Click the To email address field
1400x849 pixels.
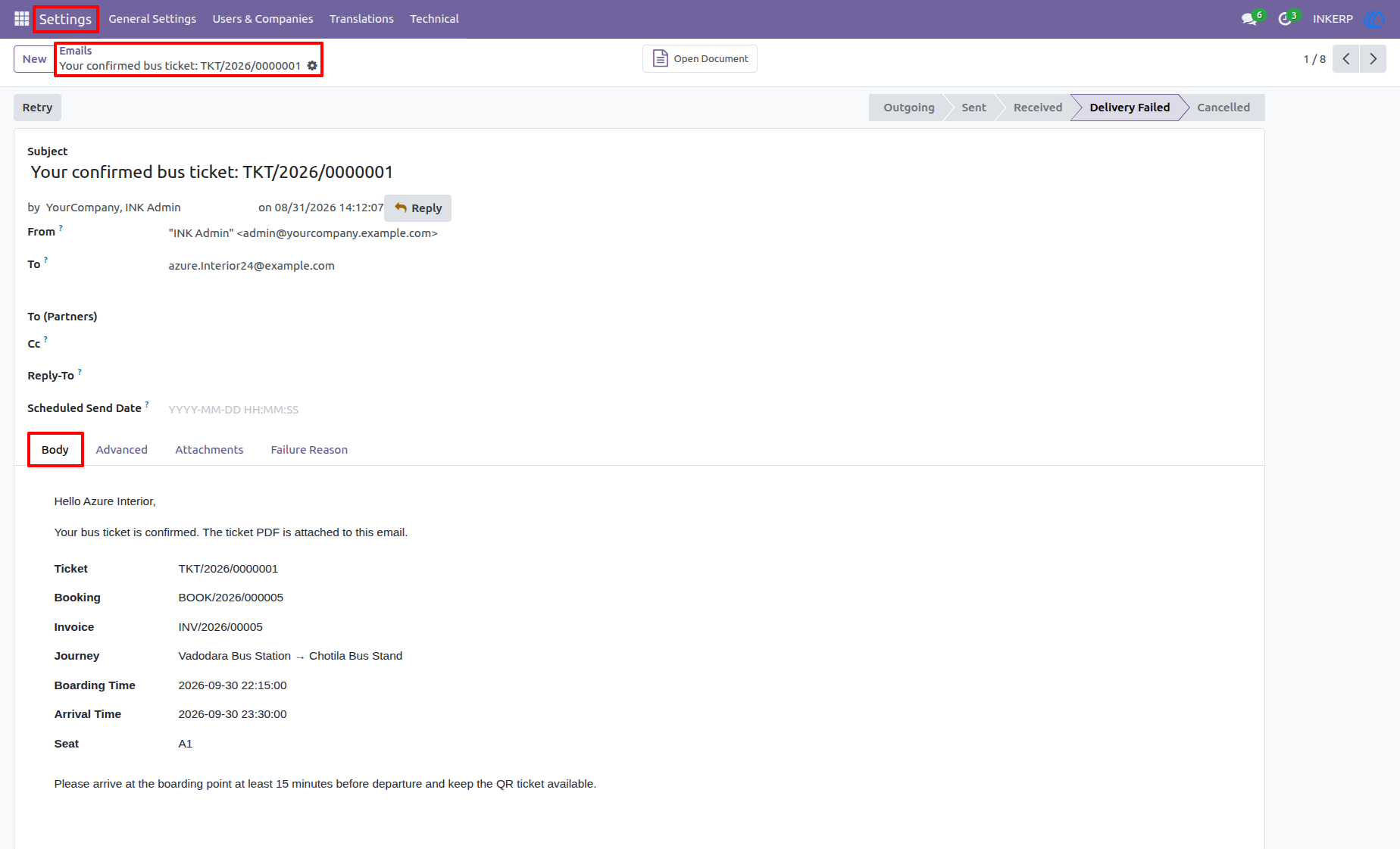[252, 266]
